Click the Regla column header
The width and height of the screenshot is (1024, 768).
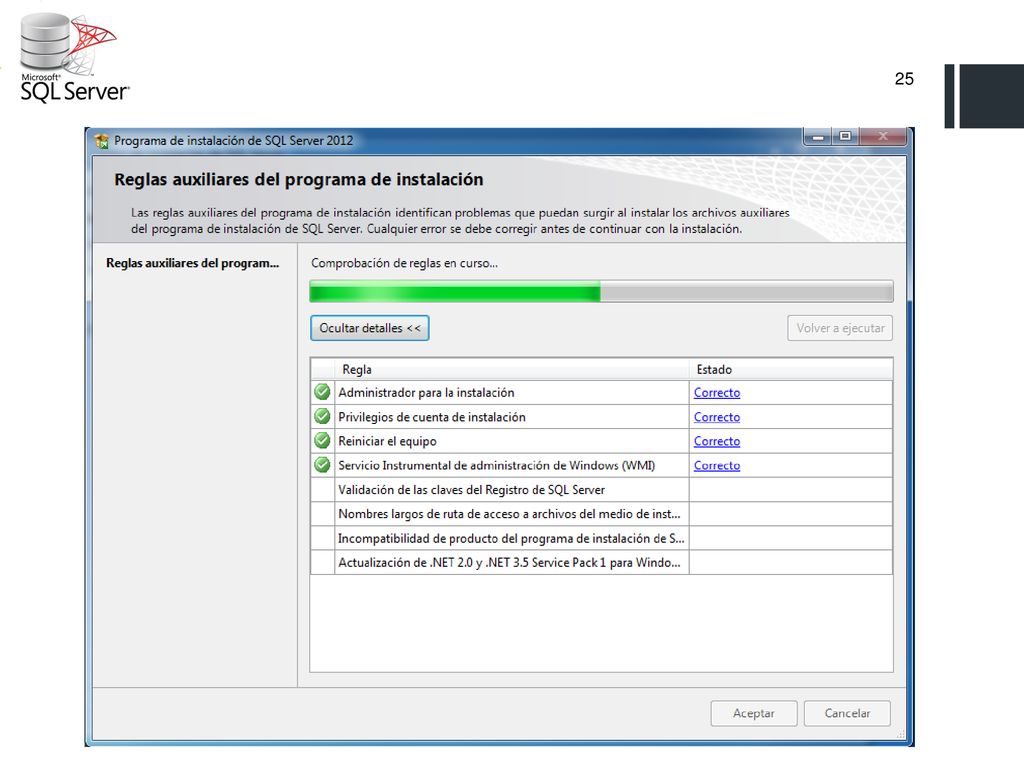(511, 369)
